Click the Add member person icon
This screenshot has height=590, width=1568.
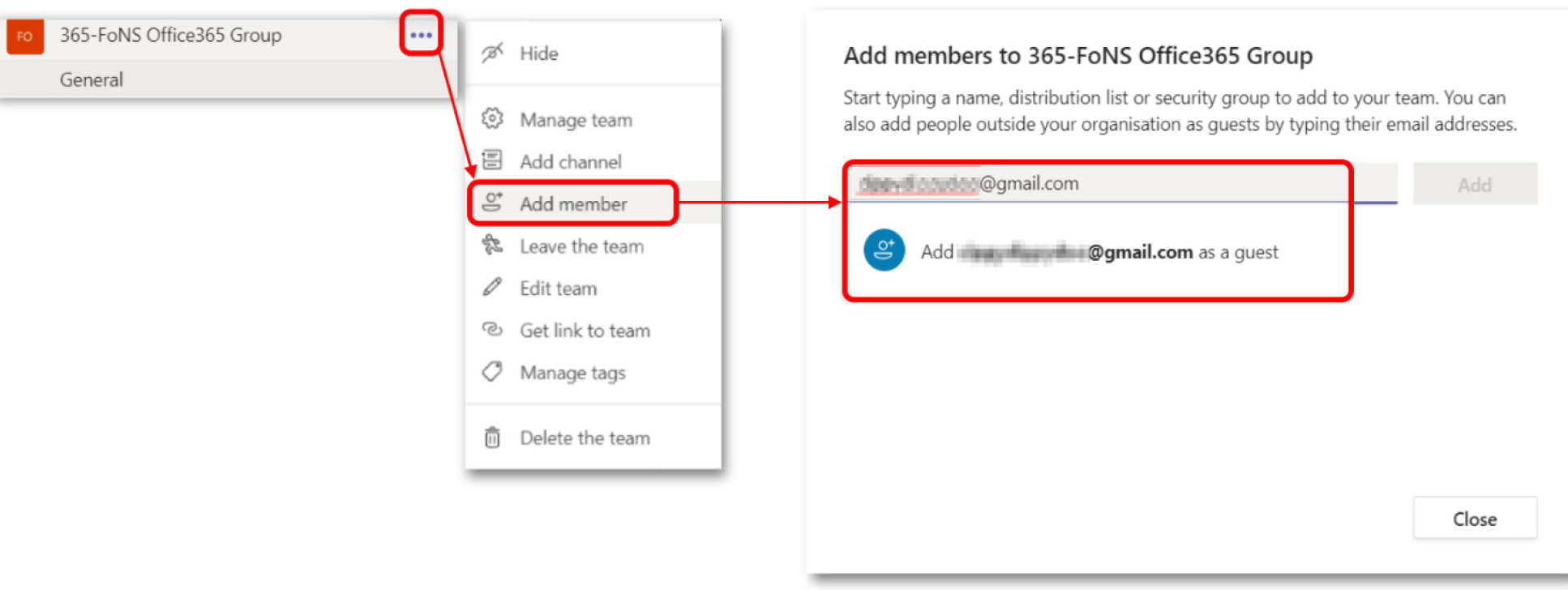[492, 202]
